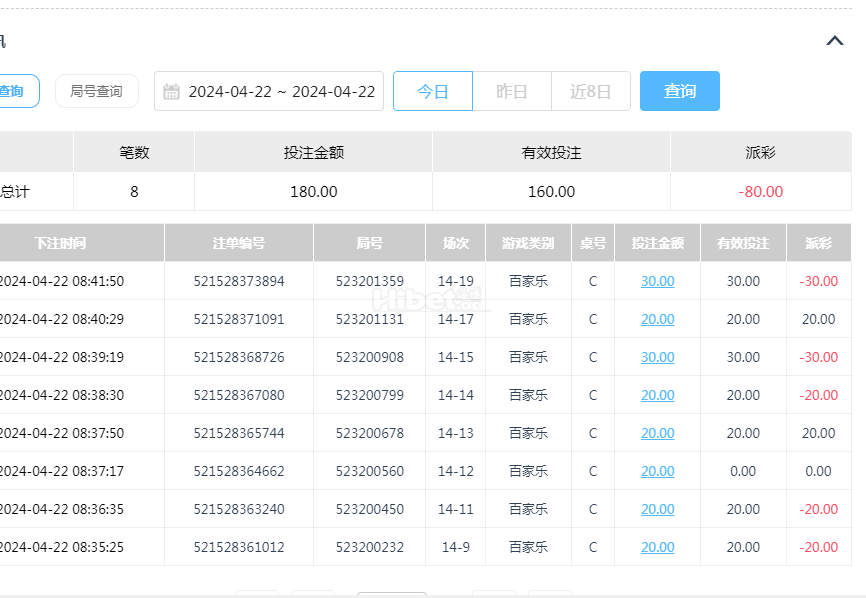Collapse the section with the up chevron
Image resolution: width=866 pixels, height=598 pixels.
coord(835,40)
